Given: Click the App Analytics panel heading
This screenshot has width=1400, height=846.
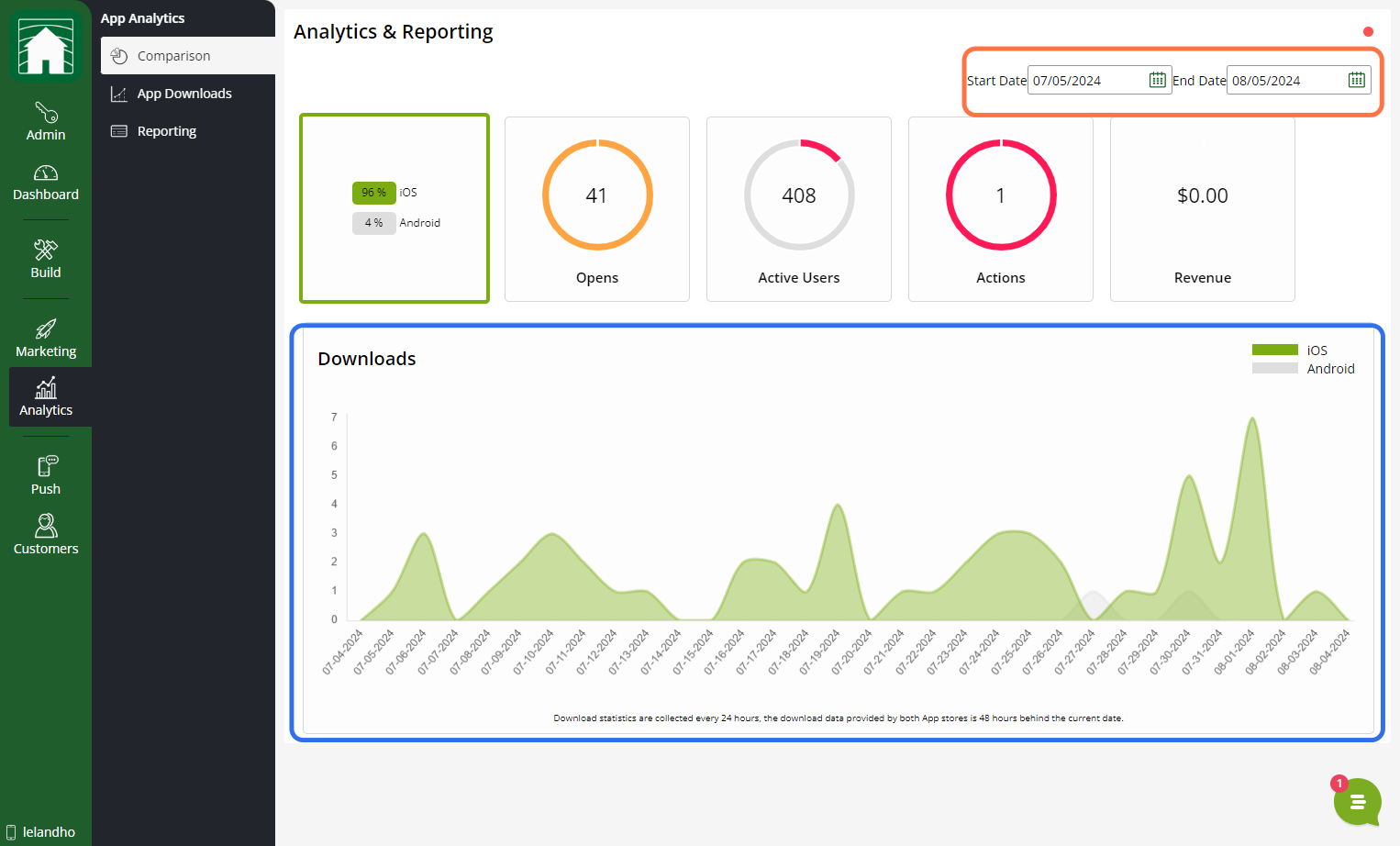Looking at the screenshot, I should [x=142, y=18].
